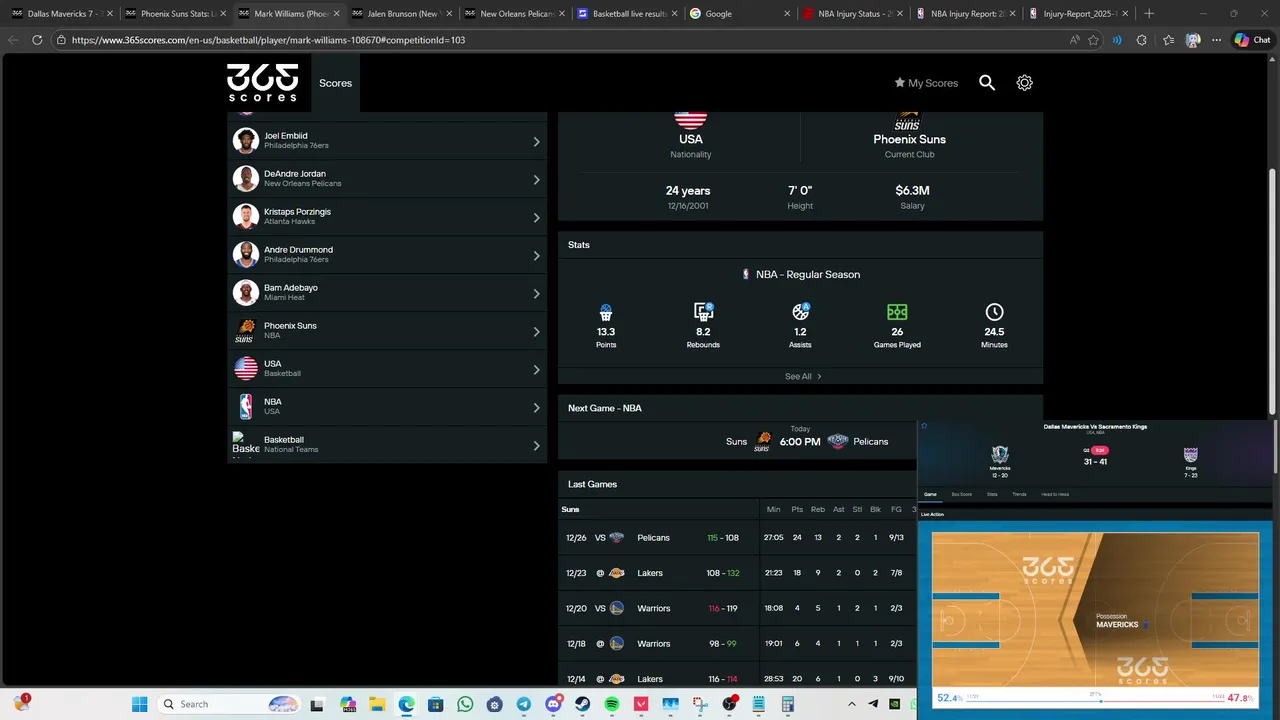Expand the USA Basketball row chevron

(x=536, y=369)
